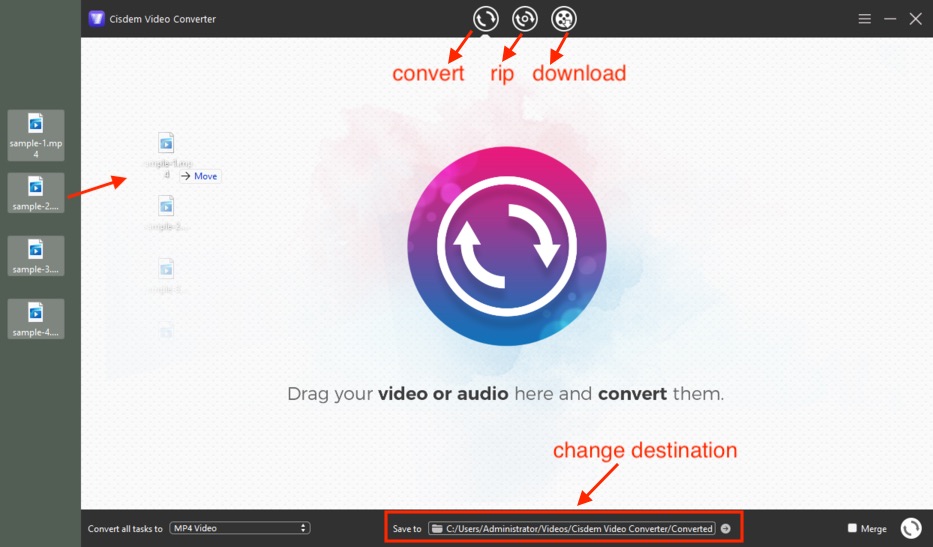Select sample-3 desktop file
Image resolution: width=933 pixels, height=547 pixels.
[36, 256]
